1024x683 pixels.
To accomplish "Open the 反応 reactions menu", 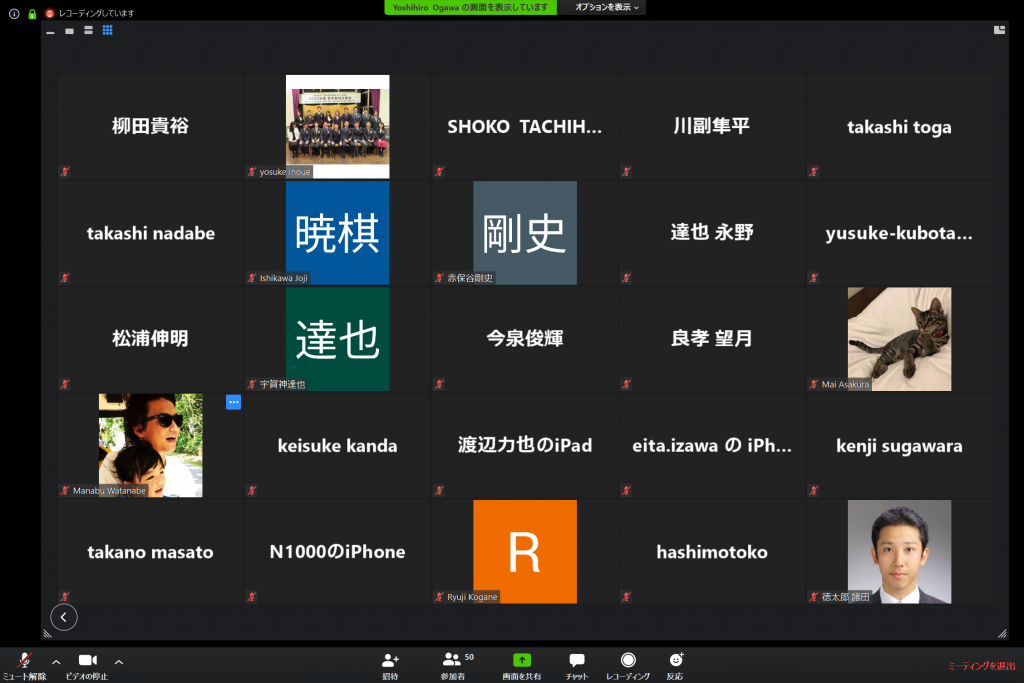I will pyautogui.click(x=676, y=661).
